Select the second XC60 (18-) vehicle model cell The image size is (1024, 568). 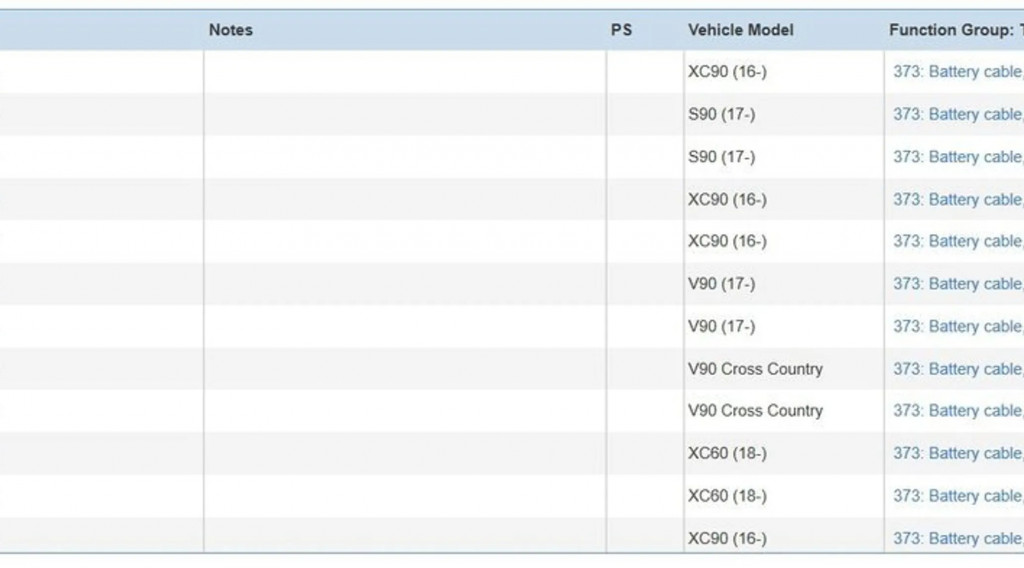point(727,496)
